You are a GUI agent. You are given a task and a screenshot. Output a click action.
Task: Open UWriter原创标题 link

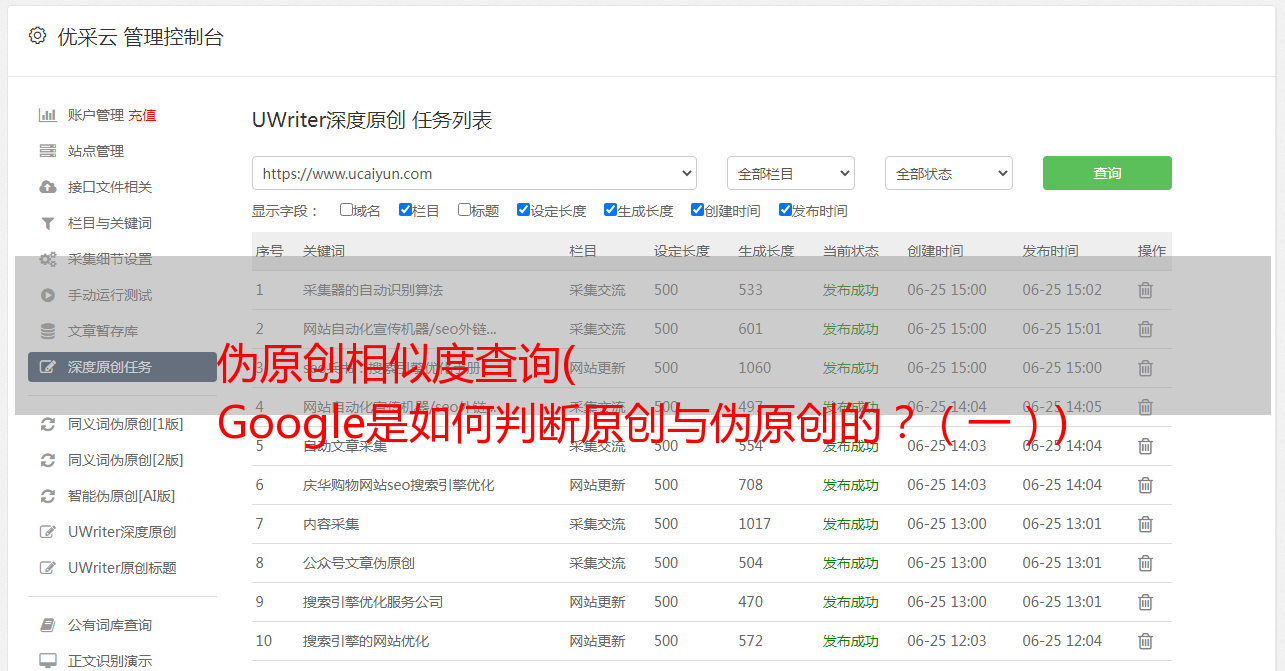(122, 568)
